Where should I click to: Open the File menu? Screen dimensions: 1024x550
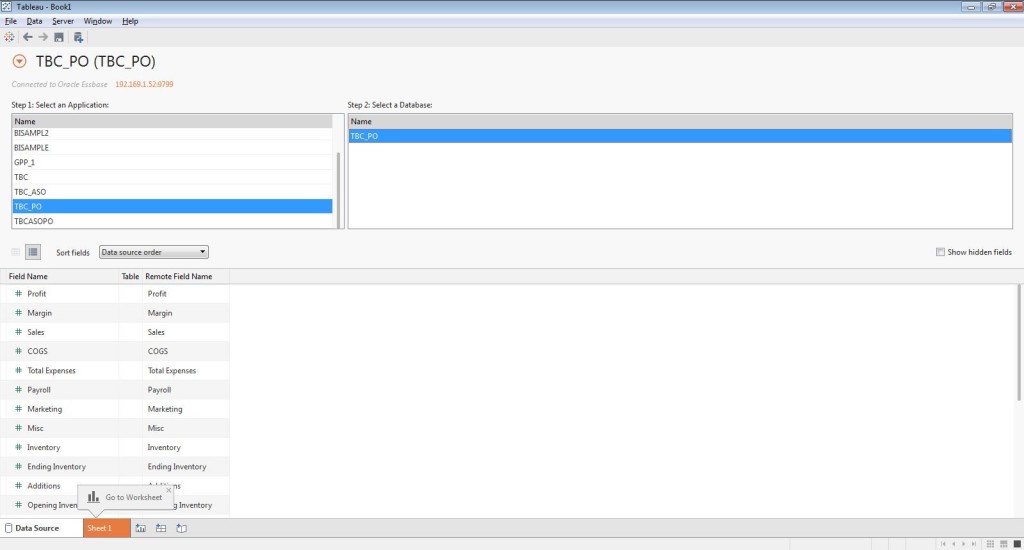[x=10, y=21]
